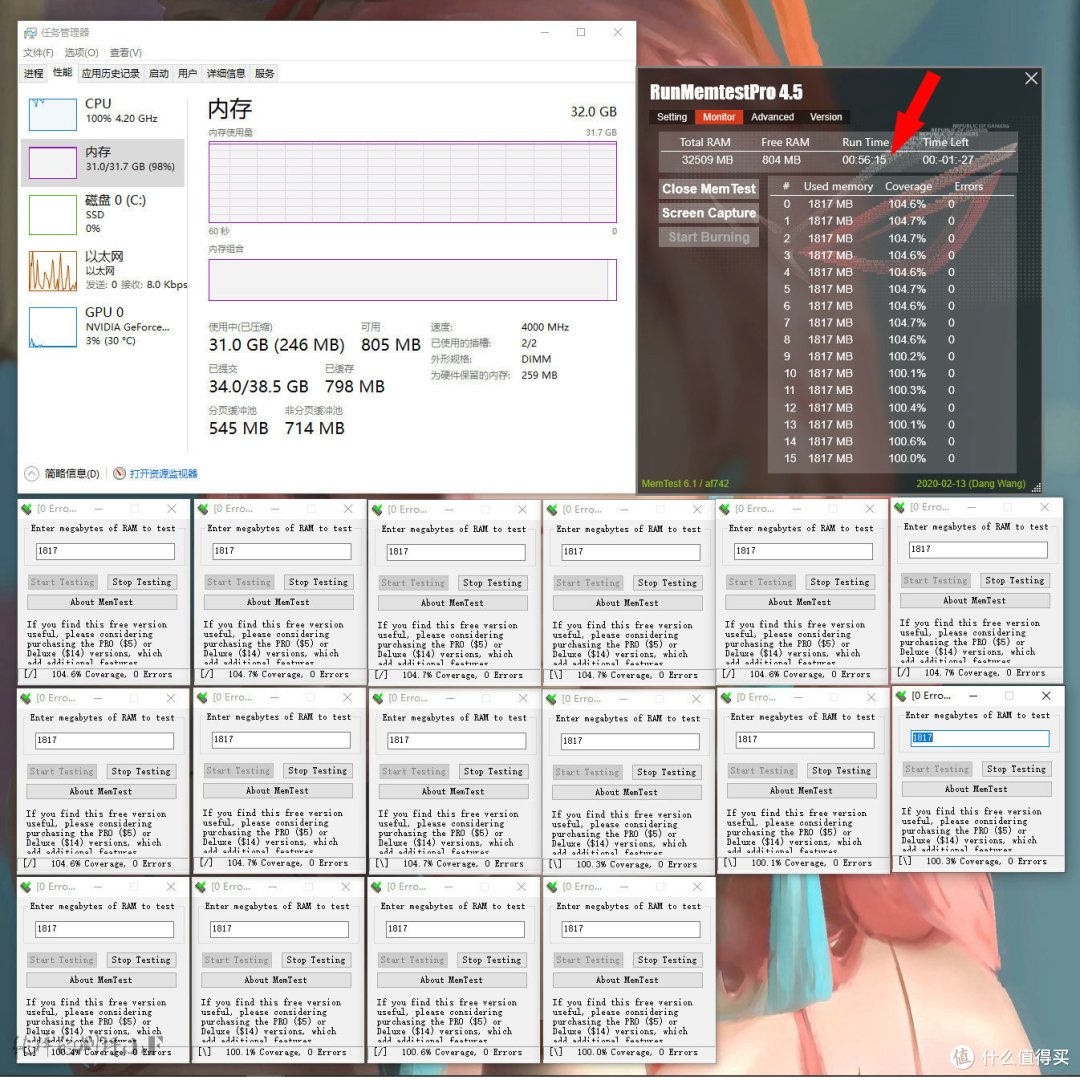Click the Task Manager title bar icon
1080x1080 pixels.
(x=30, y=32)
